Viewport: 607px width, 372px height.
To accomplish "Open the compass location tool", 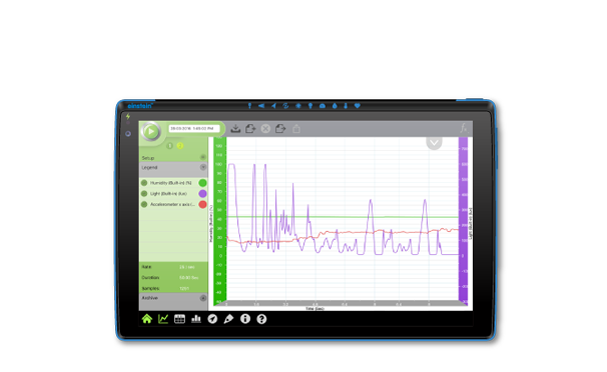I will (x=213, y=319).
